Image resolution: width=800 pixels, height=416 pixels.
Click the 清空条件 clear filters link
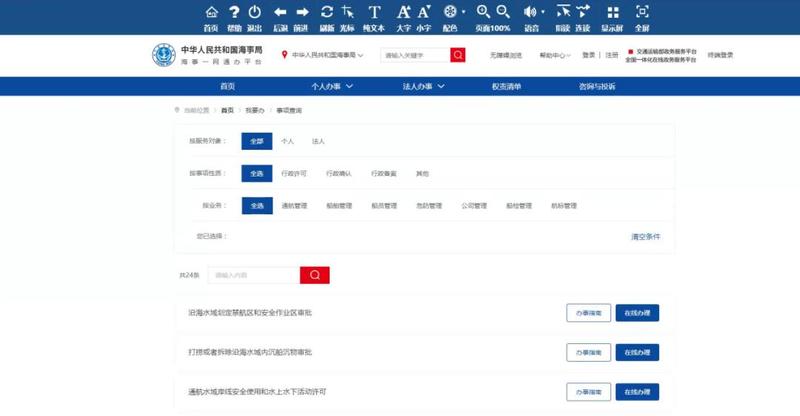pyautogui.click(x=645, y=237)
